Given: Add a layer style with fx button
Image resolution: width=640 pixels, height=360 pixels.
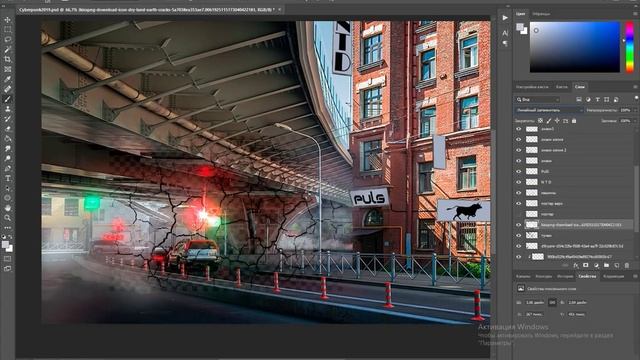Looking at the screenshot, I should coord(576,265).
